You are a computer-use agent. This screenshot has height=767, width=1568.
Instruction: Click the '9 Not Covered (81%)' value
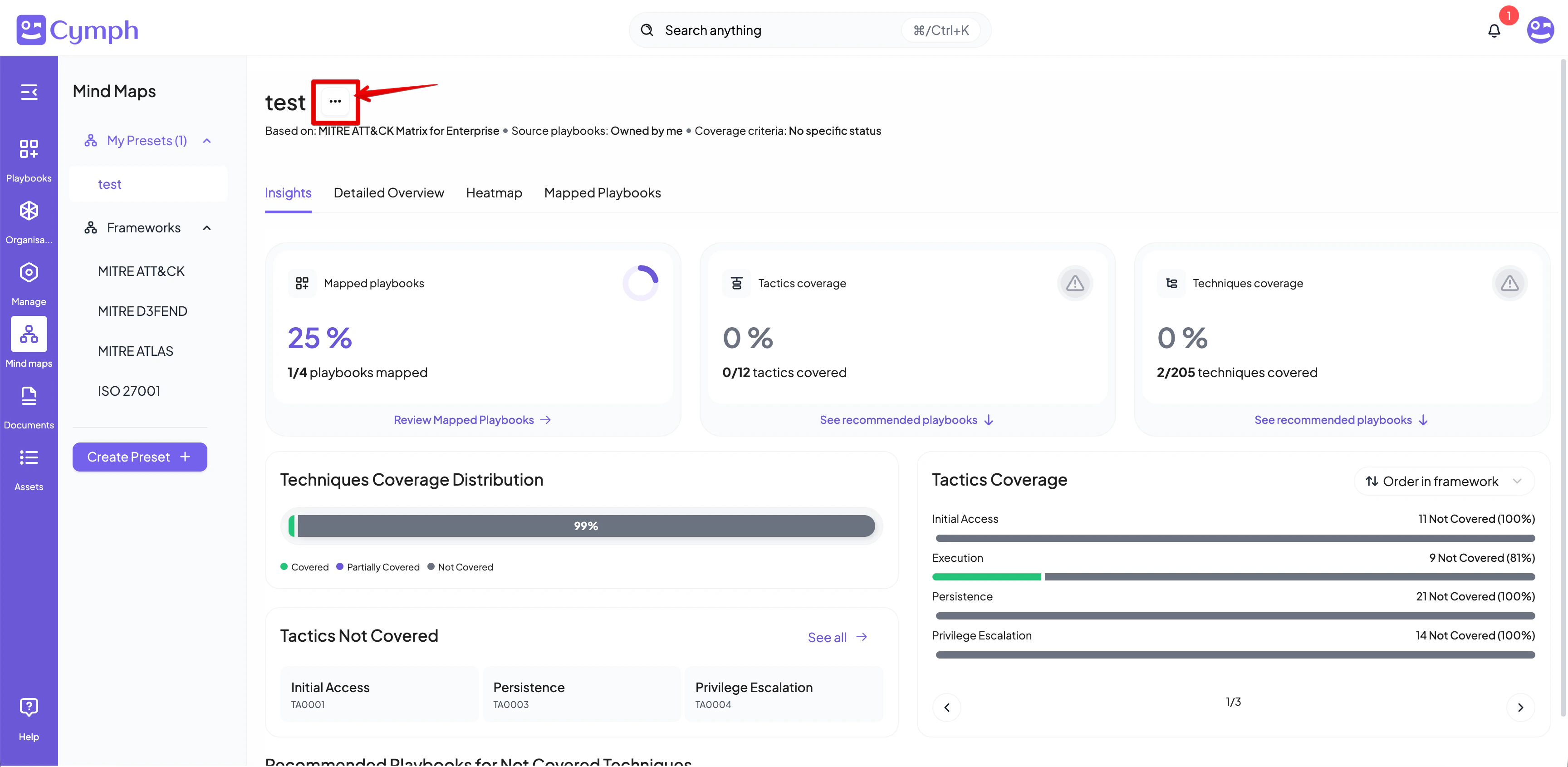[x=1481, y=558]
